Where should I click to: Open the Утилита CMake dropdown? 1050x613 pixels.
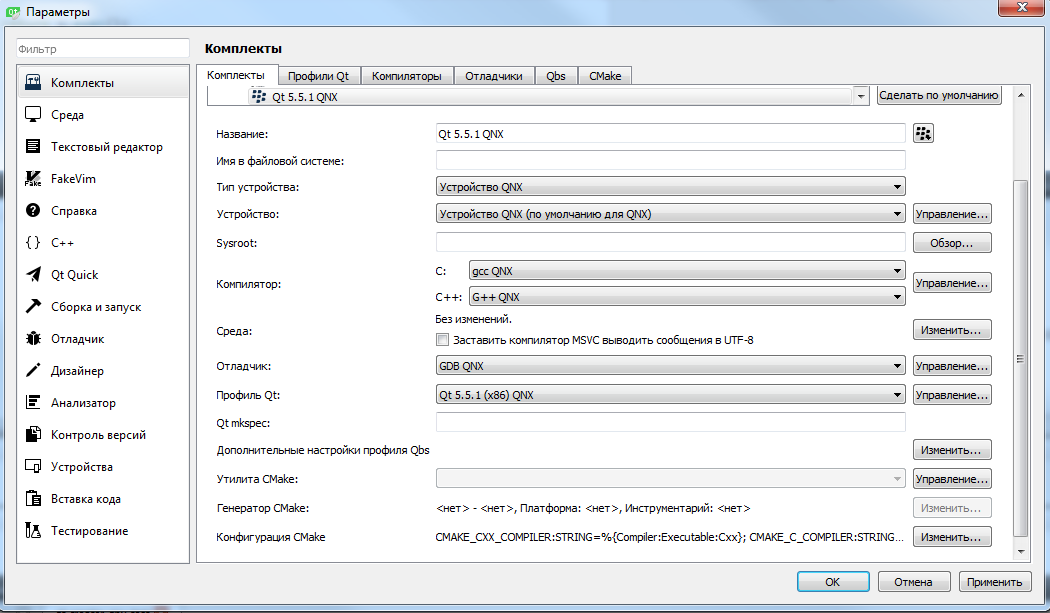(670, 479)
